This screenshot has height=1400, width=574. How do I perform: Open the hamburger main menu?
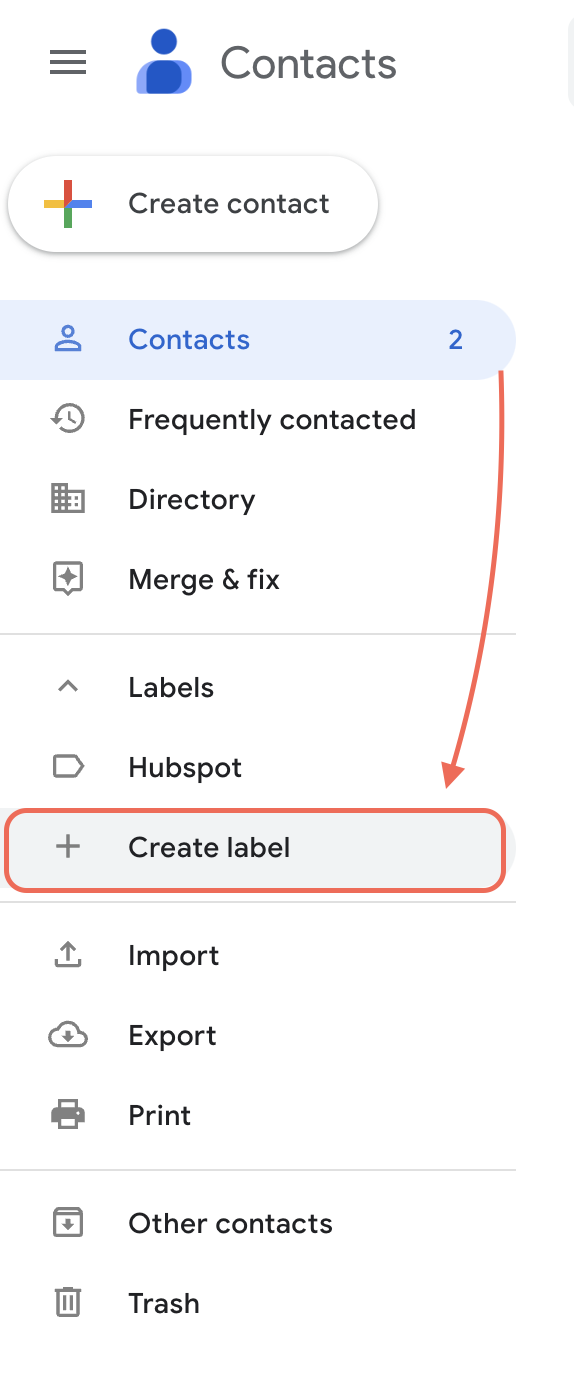(x=68, y=64)
